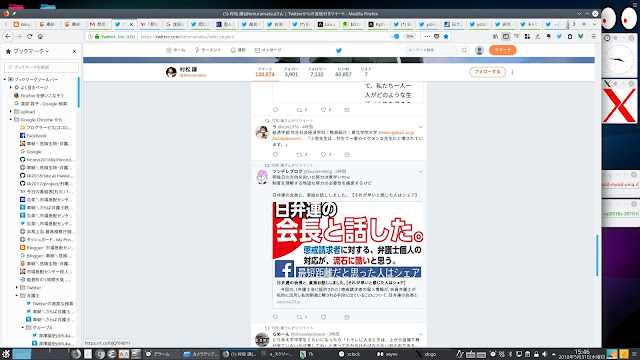Viewport: 640px width, 360px height.
Task: View the フォロー 3,901 following list
Action: point(291,72)
